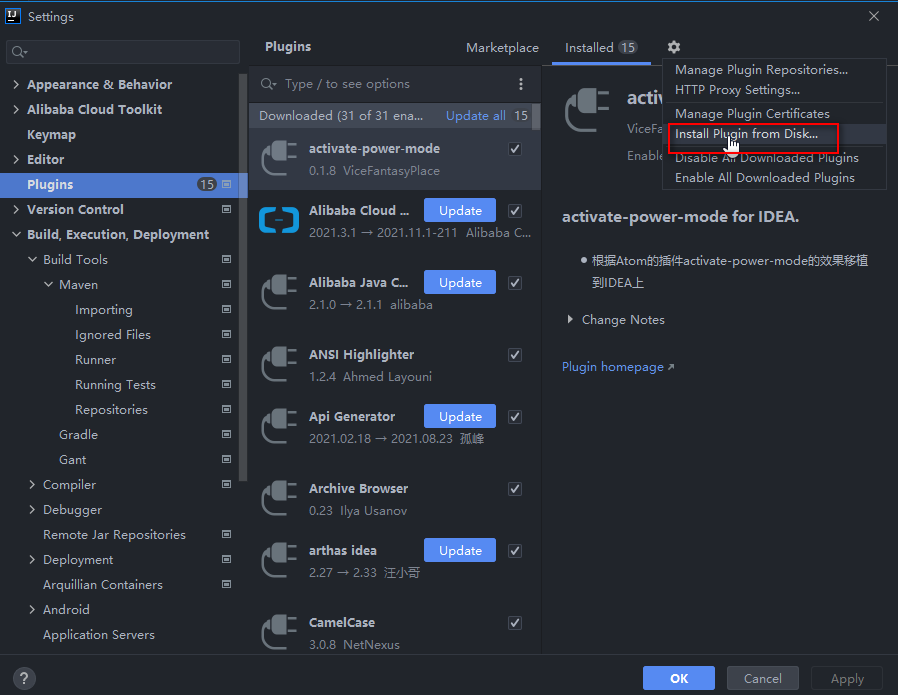Disable the activate-power-mode plugin checkbox
Screen dimensions: 898x695
(x=515, y=149)
